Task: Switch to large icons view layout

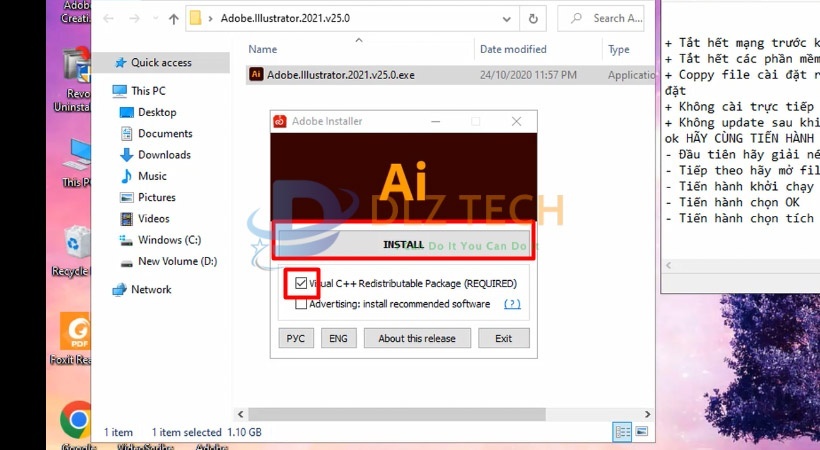Action: 643,432
